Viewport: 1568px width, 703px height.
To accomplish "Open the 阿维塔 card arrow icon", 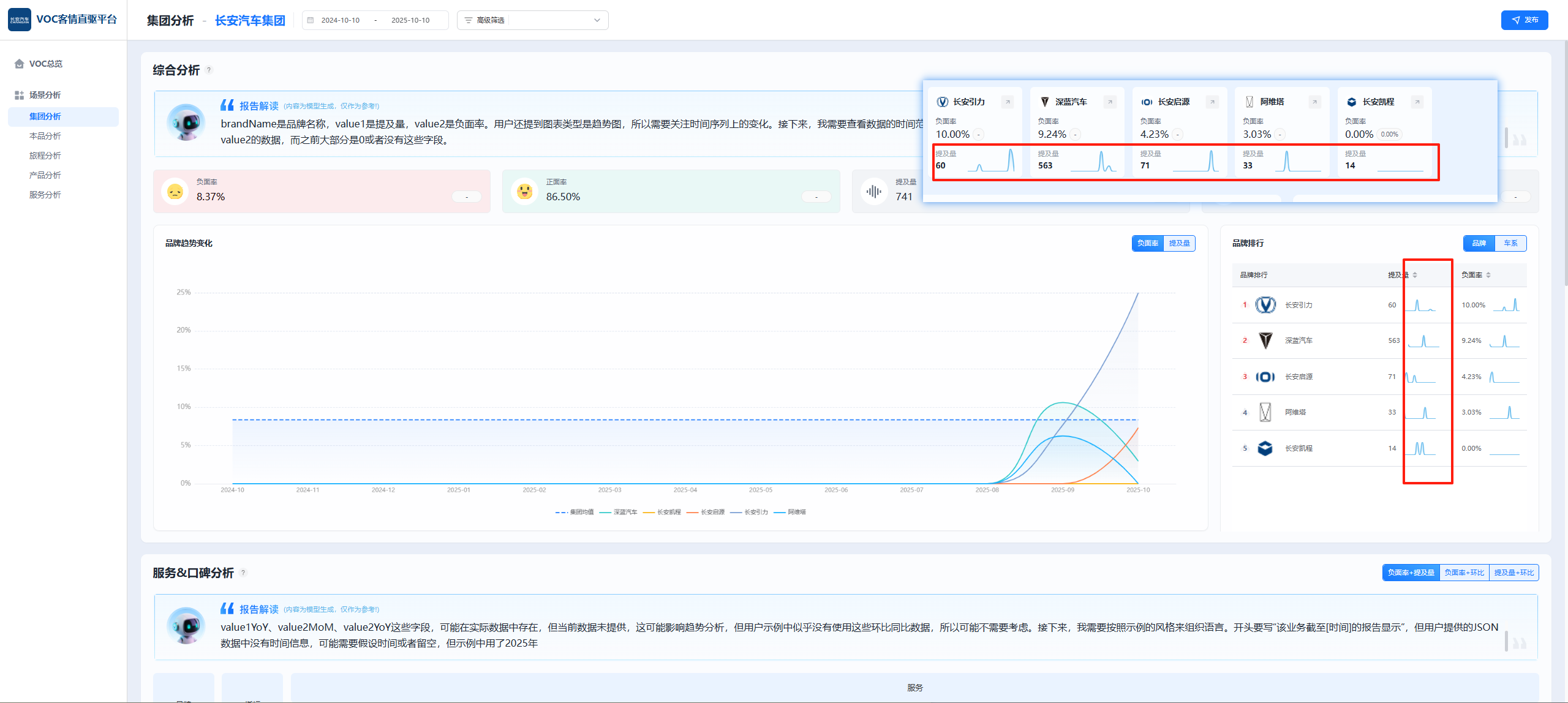I will 1314,102.
